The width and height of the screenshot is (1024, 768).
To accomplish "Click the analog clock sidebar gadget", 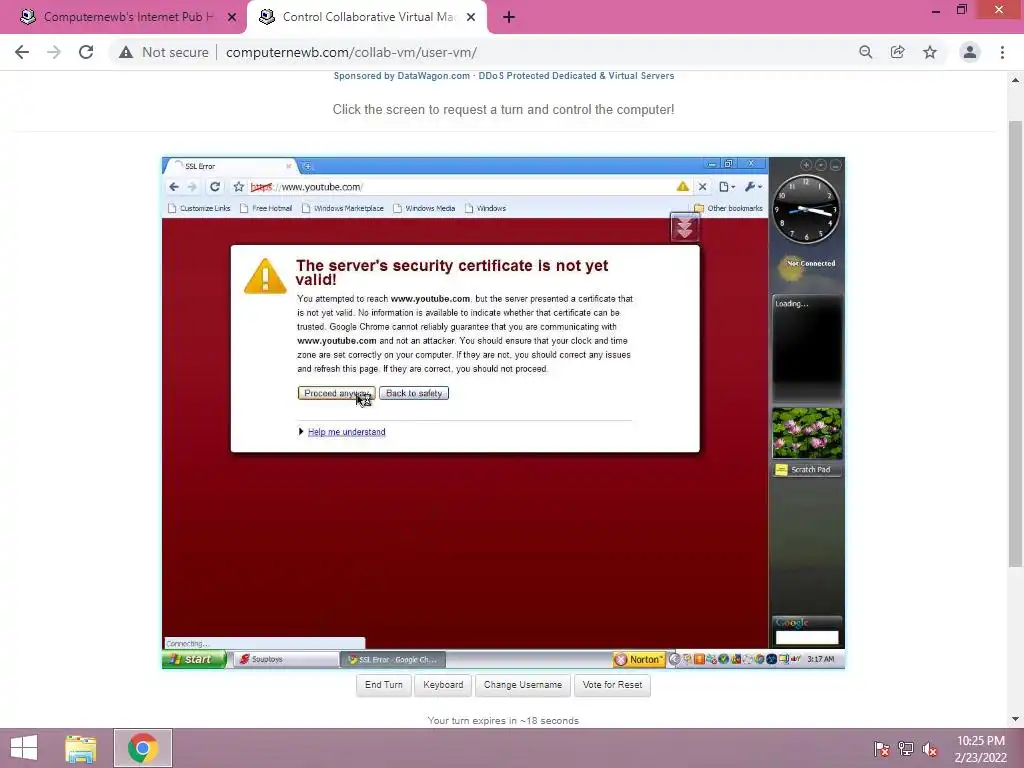I will pyautogui.click(x=807, y=209).
